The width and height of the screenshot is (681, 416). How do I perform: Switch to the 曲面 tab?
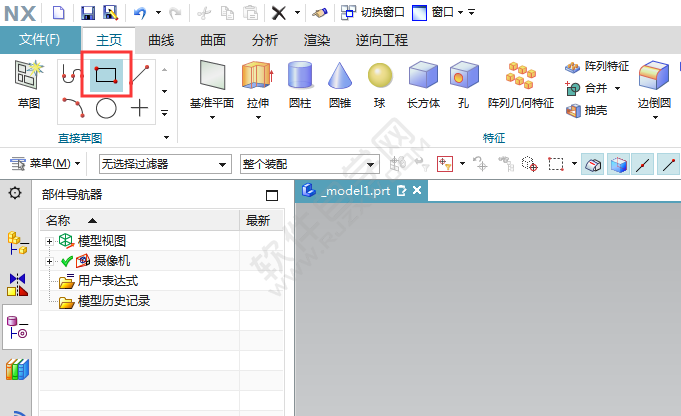(213, 40)
